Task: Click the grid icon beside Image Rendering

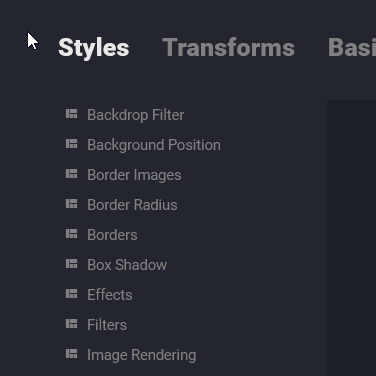Action: click(x=72, y=354)
